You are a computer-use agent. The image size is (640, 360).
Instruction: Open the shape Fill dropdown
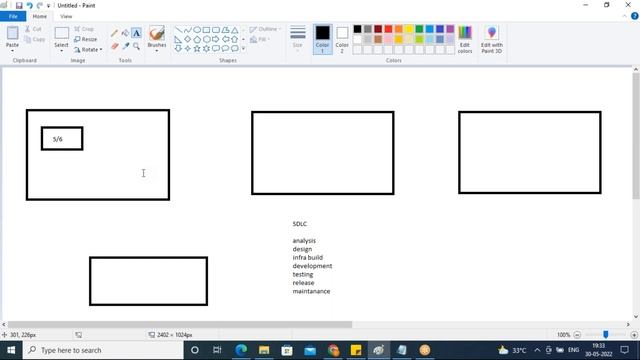coord(260,39)
